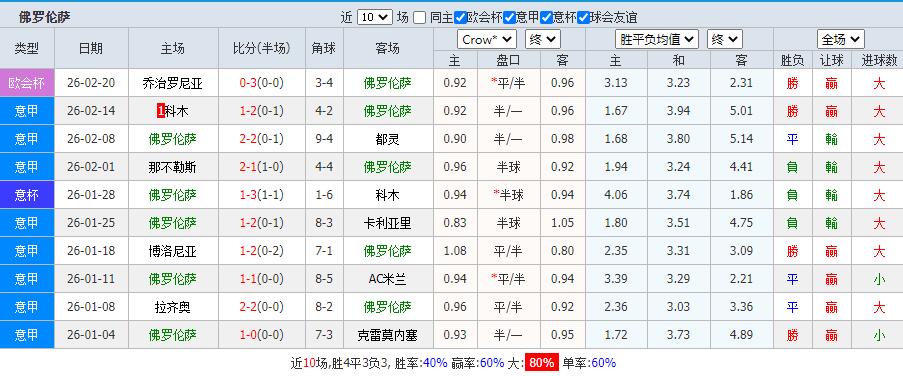Screen dimensions: 903x376
Task: Open the Crow* bookmaker dropdown
Action: coord(487,40)
